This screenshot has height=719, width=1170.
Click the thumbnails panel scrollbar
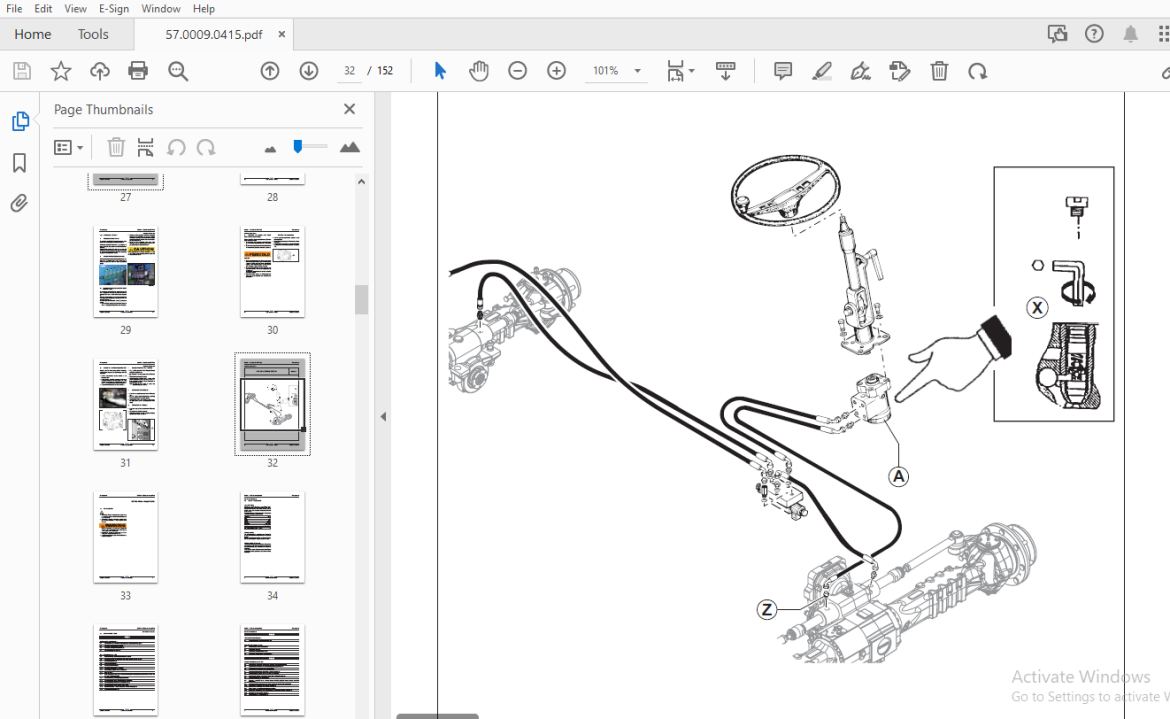point(361,300)
